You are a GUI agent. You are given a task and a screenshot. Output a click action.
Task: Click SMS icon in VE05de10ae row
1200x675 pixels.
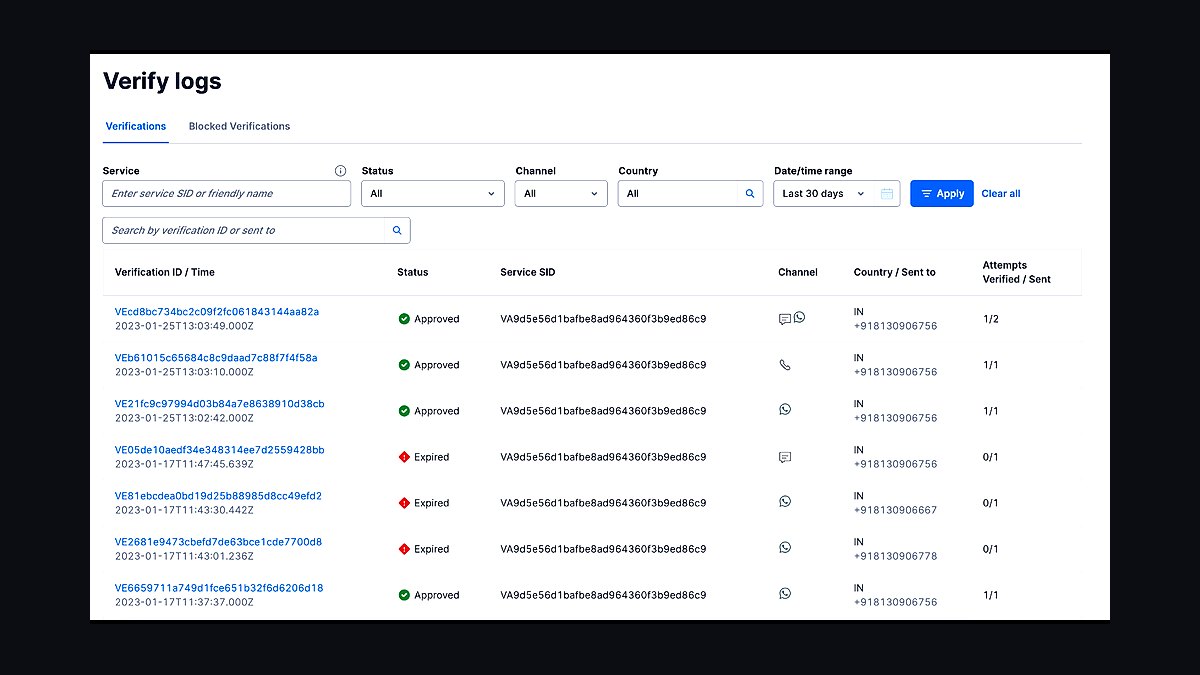tap(785, 457)
